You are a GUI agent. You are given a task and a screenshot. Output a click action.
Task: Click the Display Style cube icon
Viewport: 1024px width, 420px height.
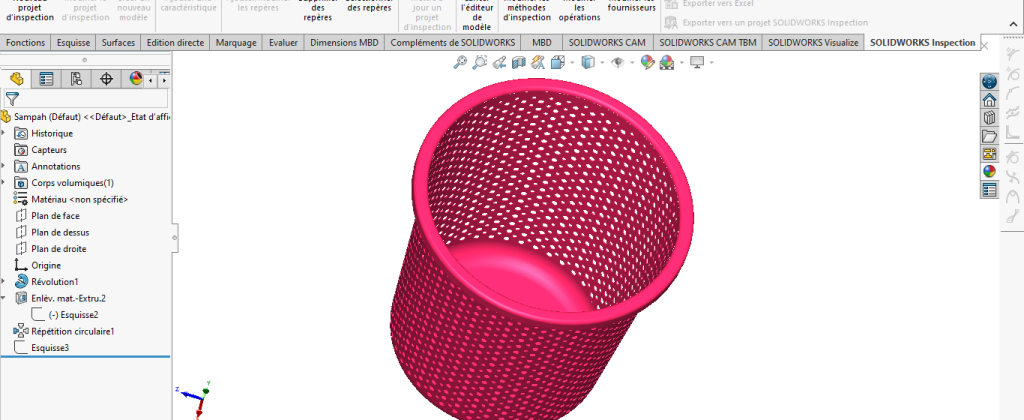coord(588,62)
